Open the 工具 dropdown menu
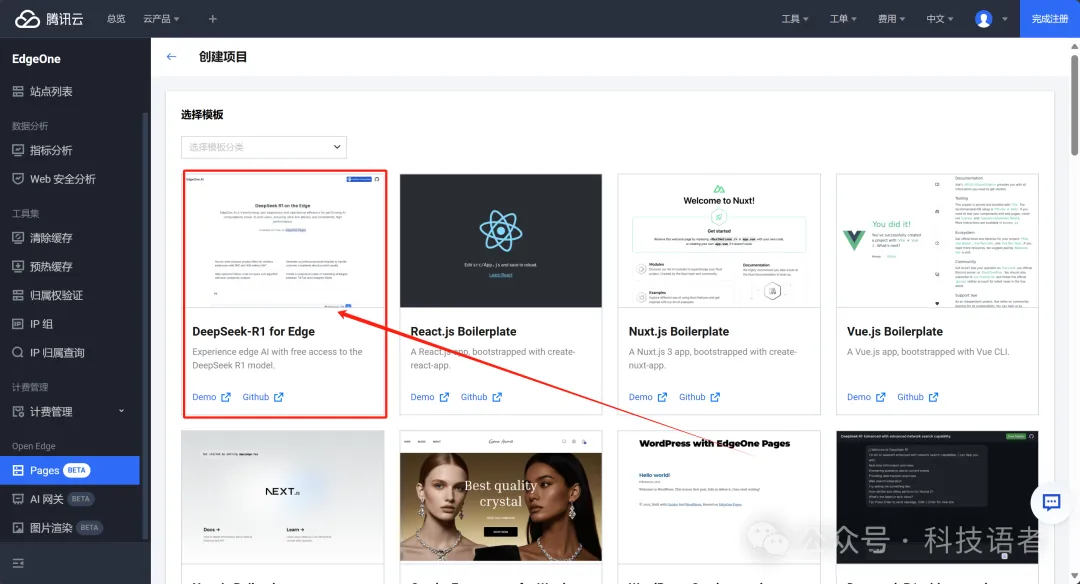Viewport: 1080px width, 584px height. click(795, 19)
